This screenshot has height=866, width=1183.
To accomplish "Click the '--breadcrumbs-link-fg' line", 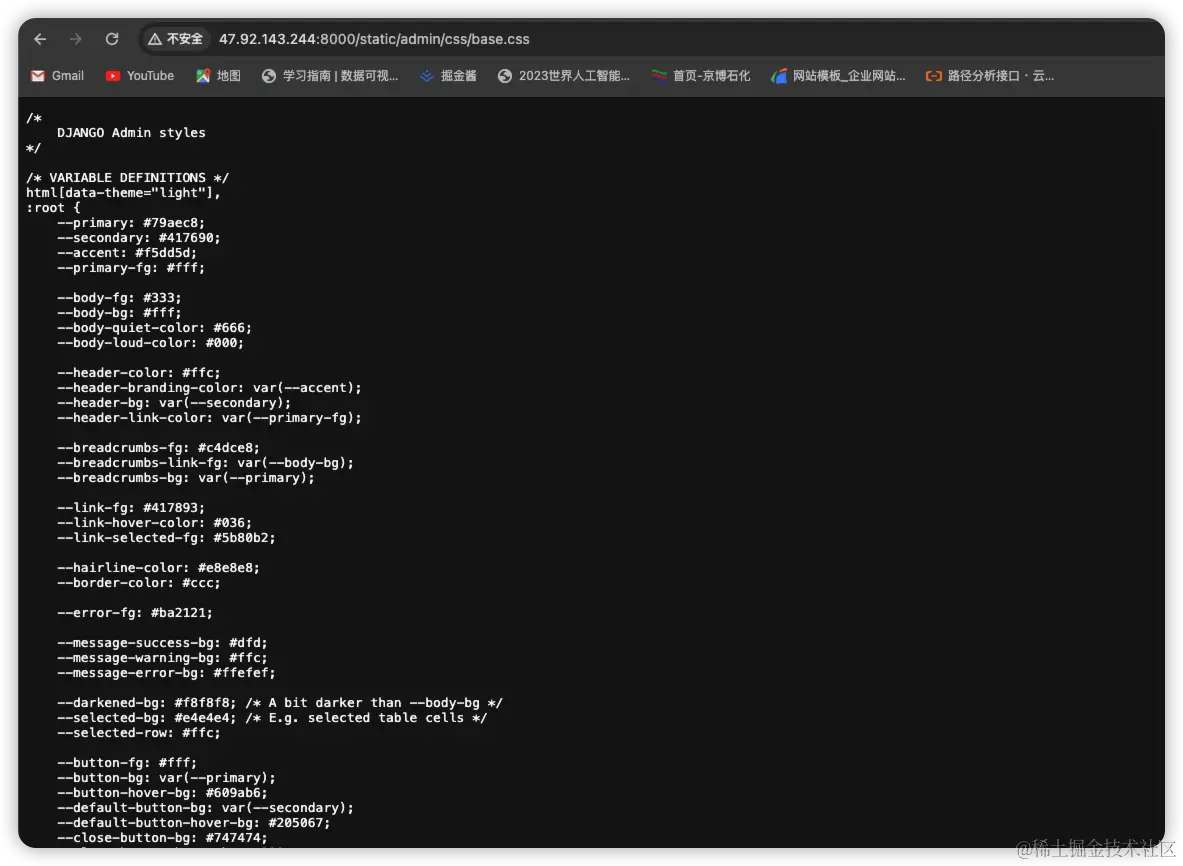I will (x=205, y=463).
